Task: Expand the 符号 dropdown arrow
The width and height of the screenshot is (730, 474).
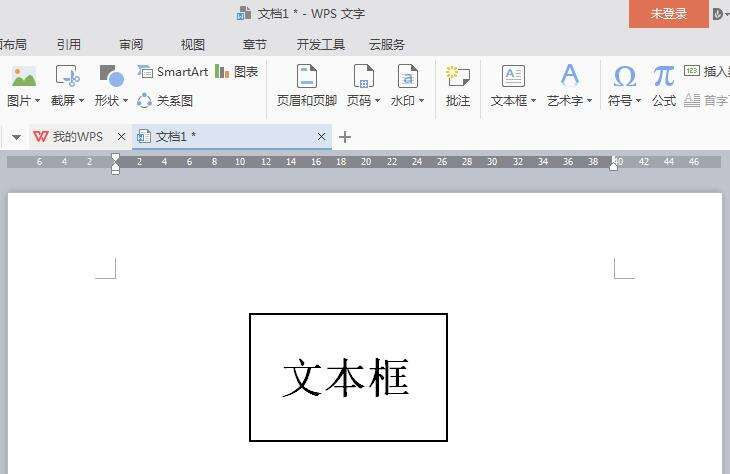Action: (638, 101)
